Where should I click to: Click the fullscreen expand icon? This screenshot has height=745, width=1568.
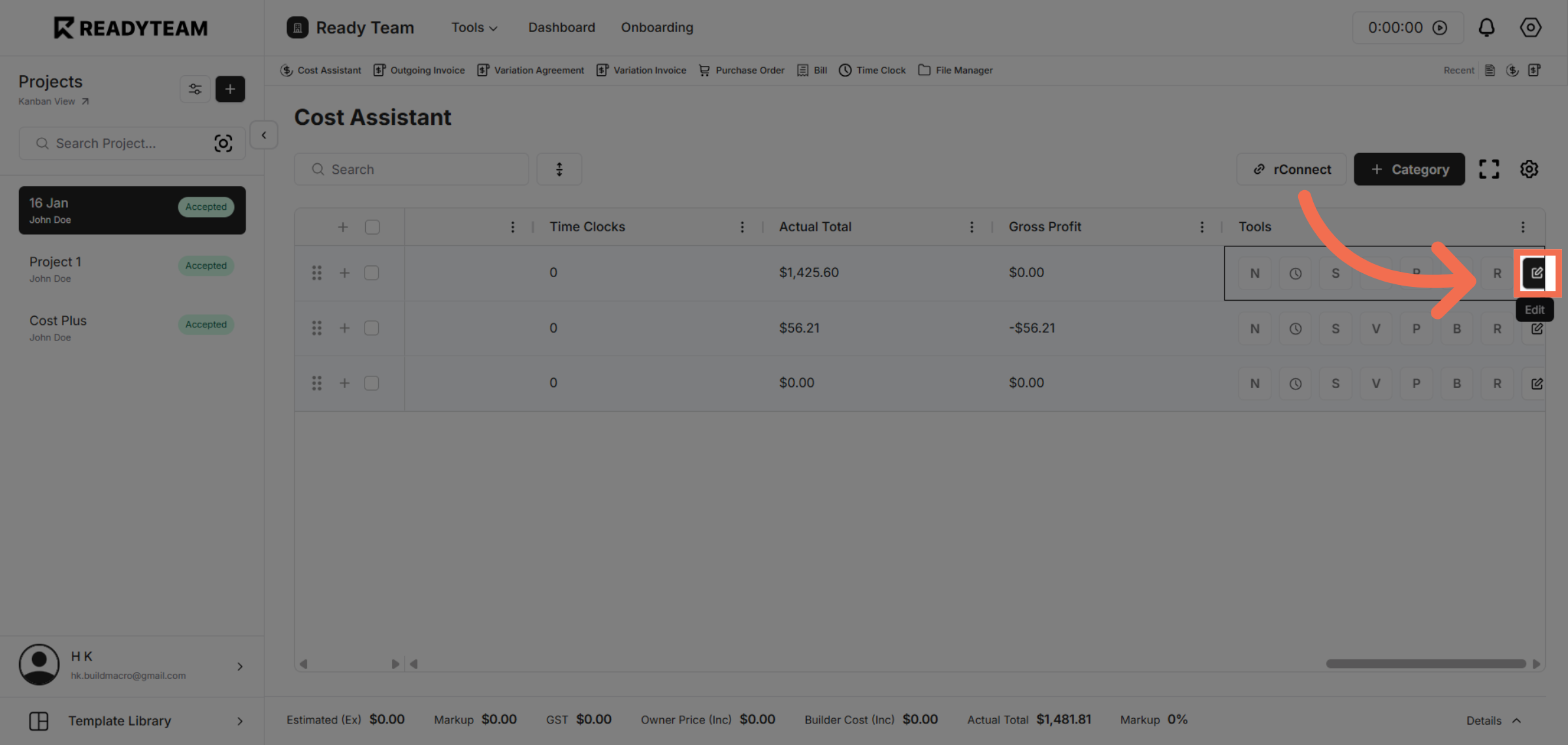1489,169
